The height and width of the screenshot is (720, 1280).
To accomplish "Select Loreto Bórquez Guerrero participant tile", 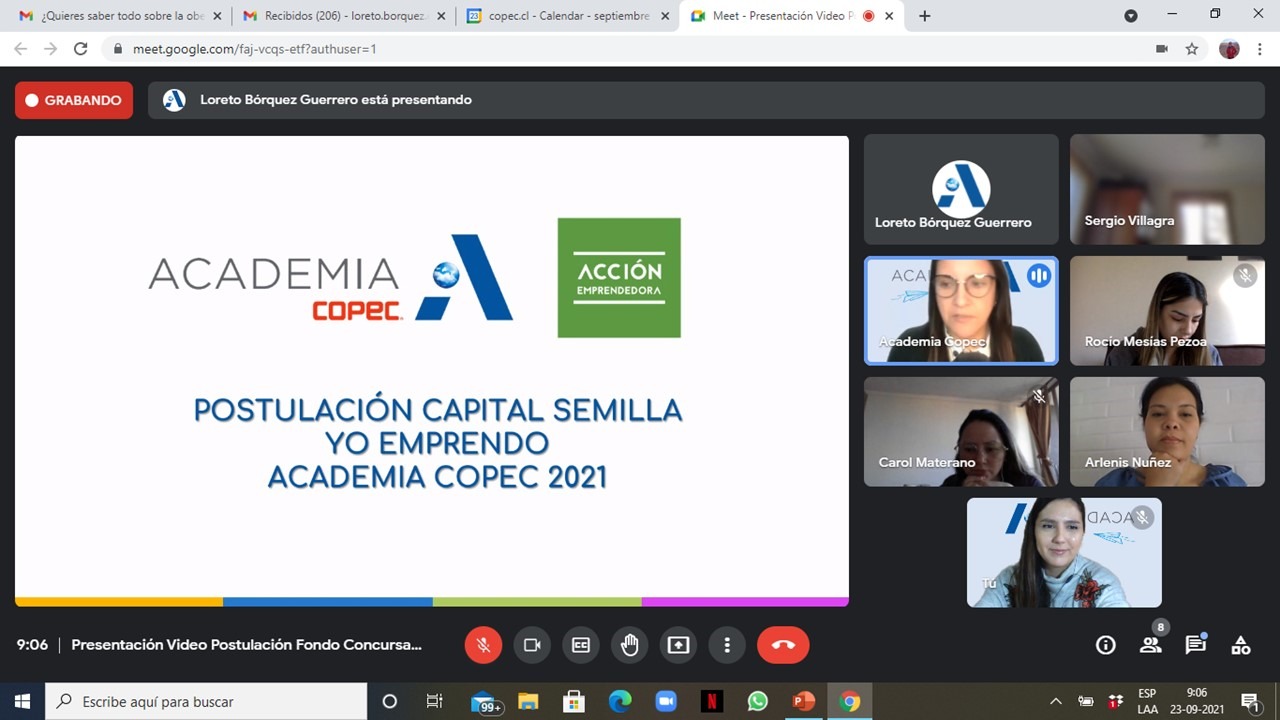I will [961, 189].
